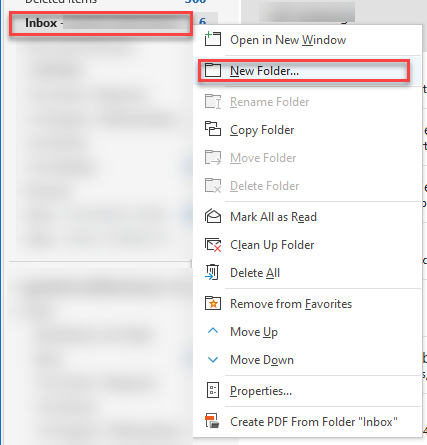Click the Properties icon
Image resolution: width=427 pixels, height=445 pixels.
[213, 390]
